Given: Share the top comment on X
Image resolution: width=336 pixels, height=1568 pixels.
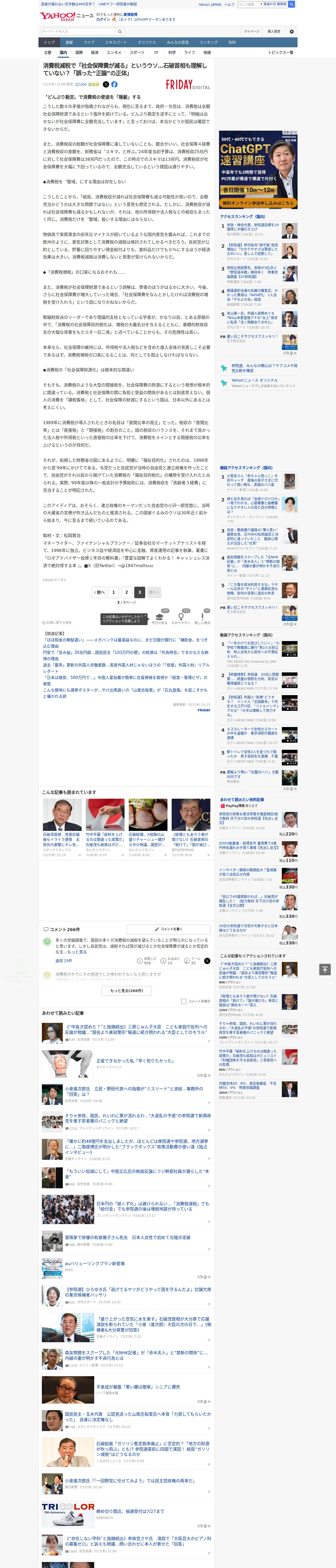Looking at the screenshot, I should [207, 961].
